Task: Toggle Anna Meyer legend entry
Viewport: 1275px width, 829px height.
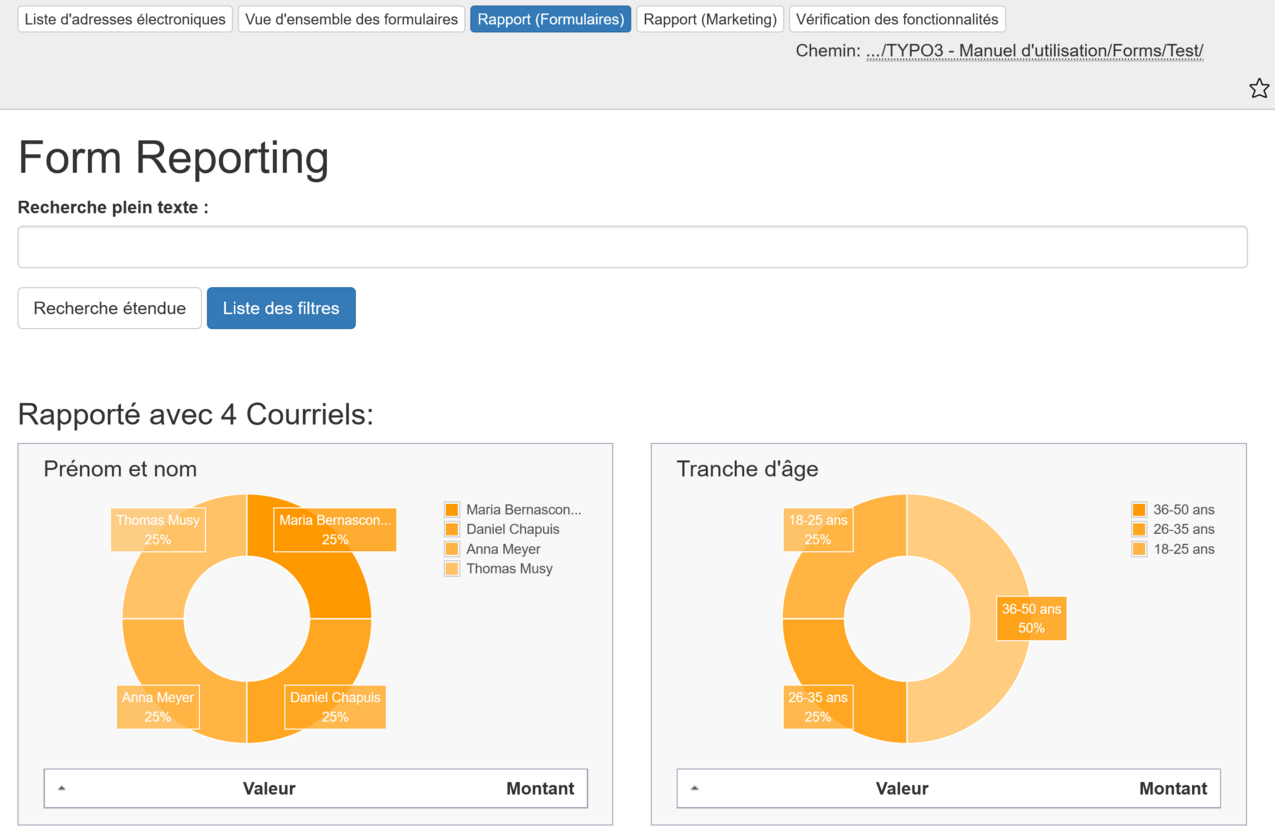Action: (502, 549)
